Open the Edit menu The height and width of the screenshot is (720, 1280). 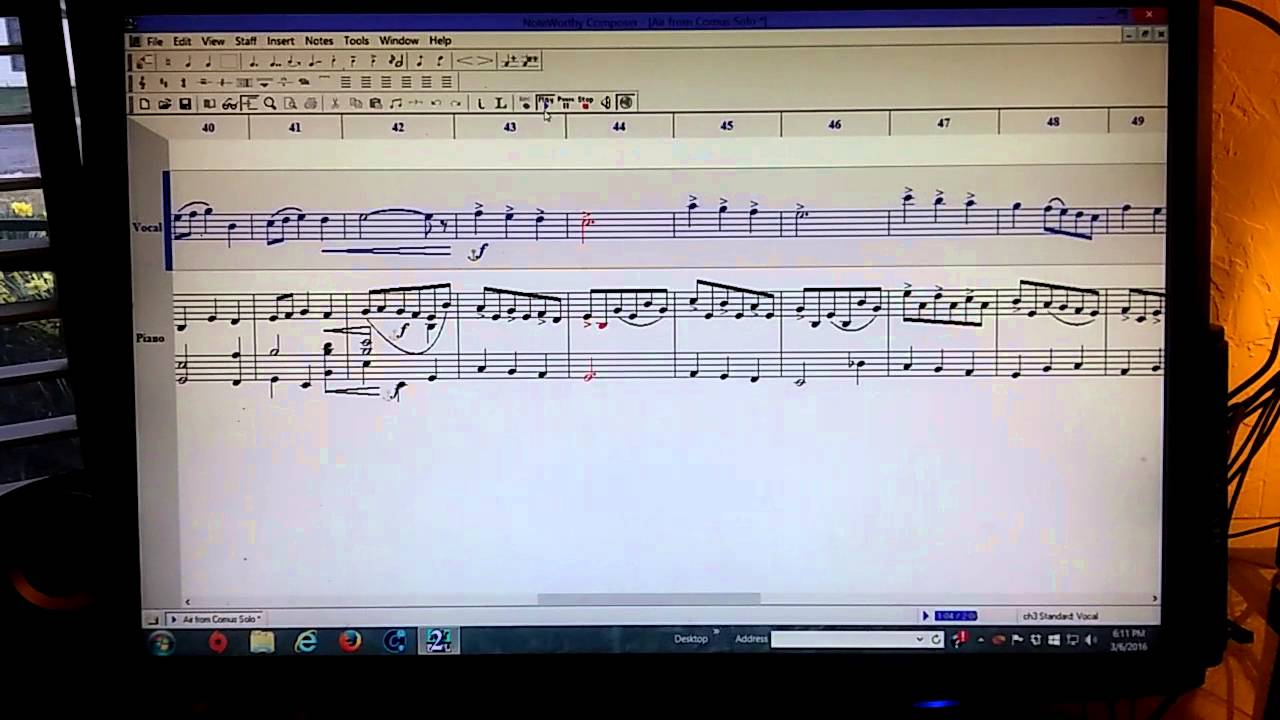pos(182,41)
